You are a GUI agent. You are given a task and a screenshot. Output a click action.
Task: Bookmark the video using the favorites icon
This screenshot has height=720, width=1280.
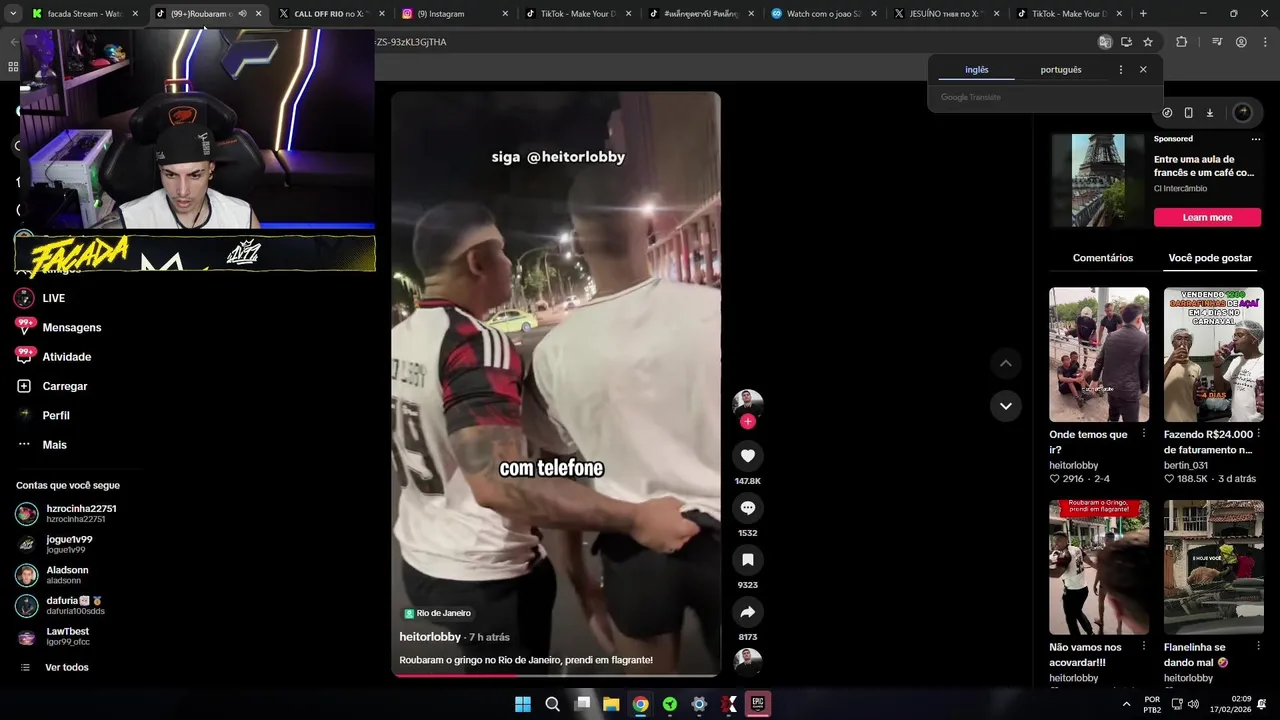point(747,560)
